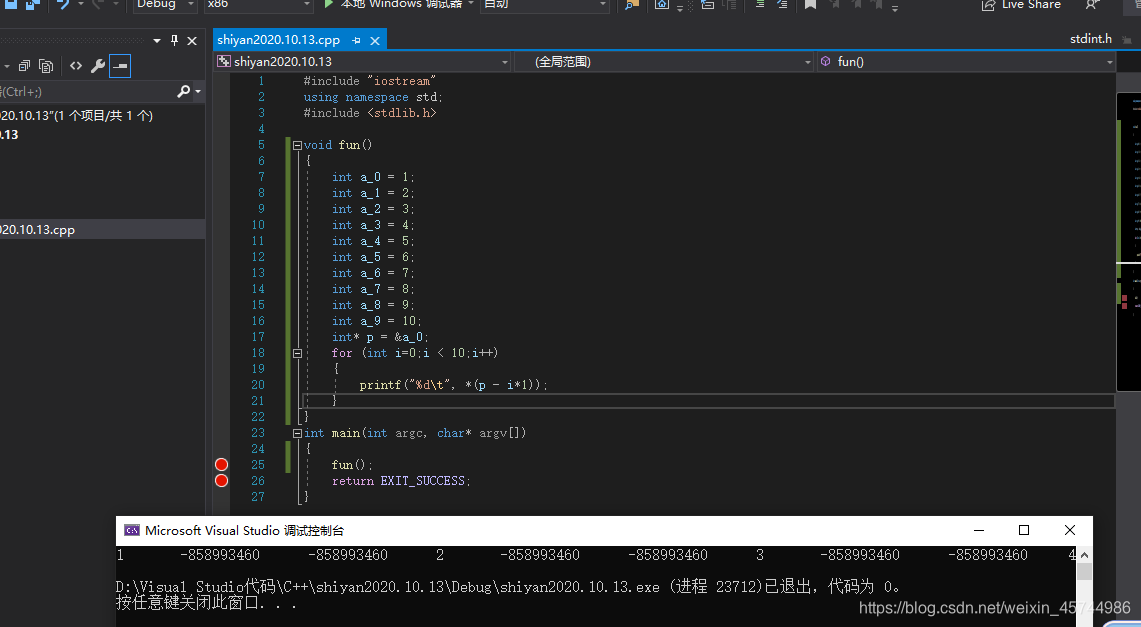
Task: Pin the Solution Explorer panel
Action: tap(174, 41)
